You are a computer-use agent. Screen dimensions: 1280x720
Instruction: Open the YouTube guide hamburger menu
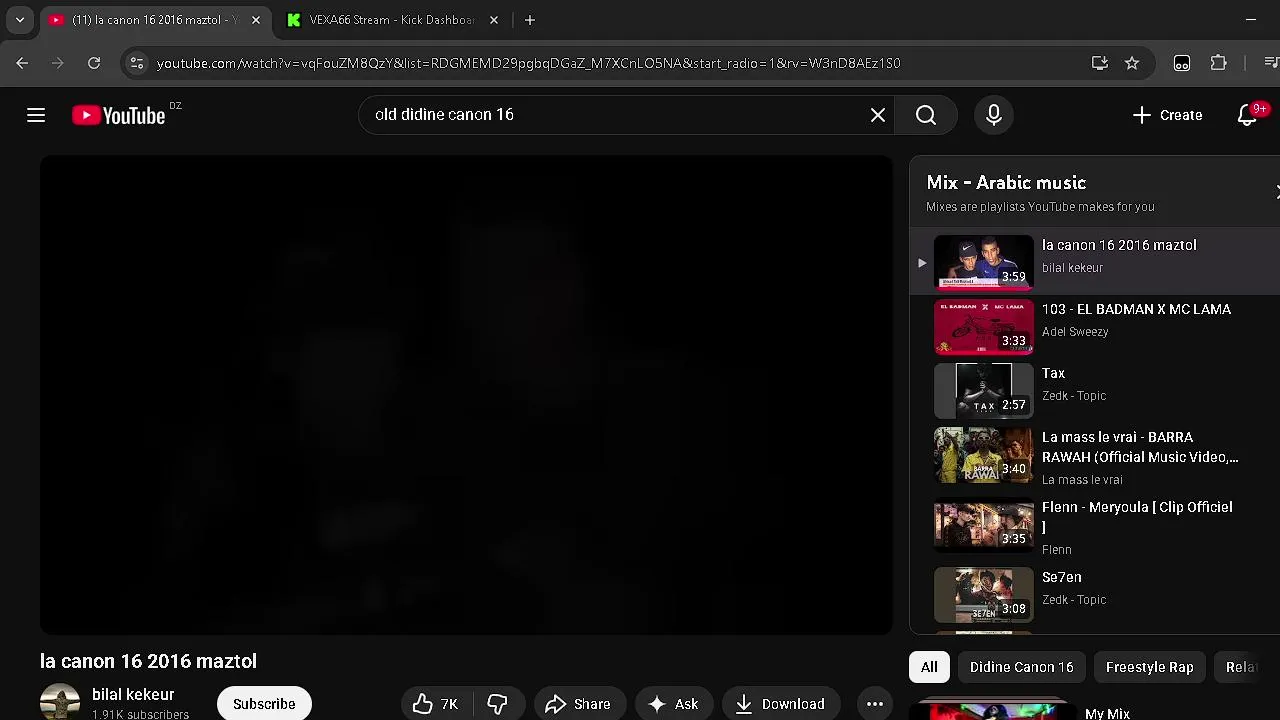[x=36, y=115]
